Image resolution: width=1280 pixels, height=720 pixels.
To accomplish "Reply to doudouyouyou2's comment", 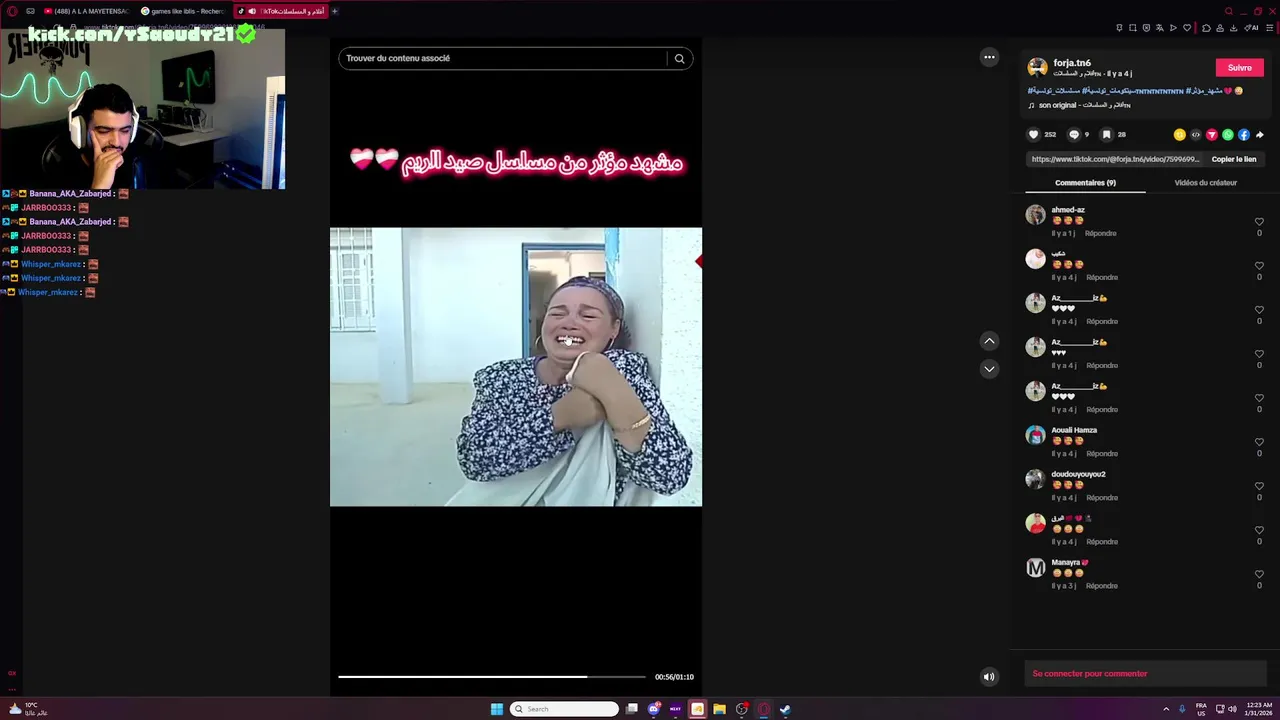I will pos(1101,497).
